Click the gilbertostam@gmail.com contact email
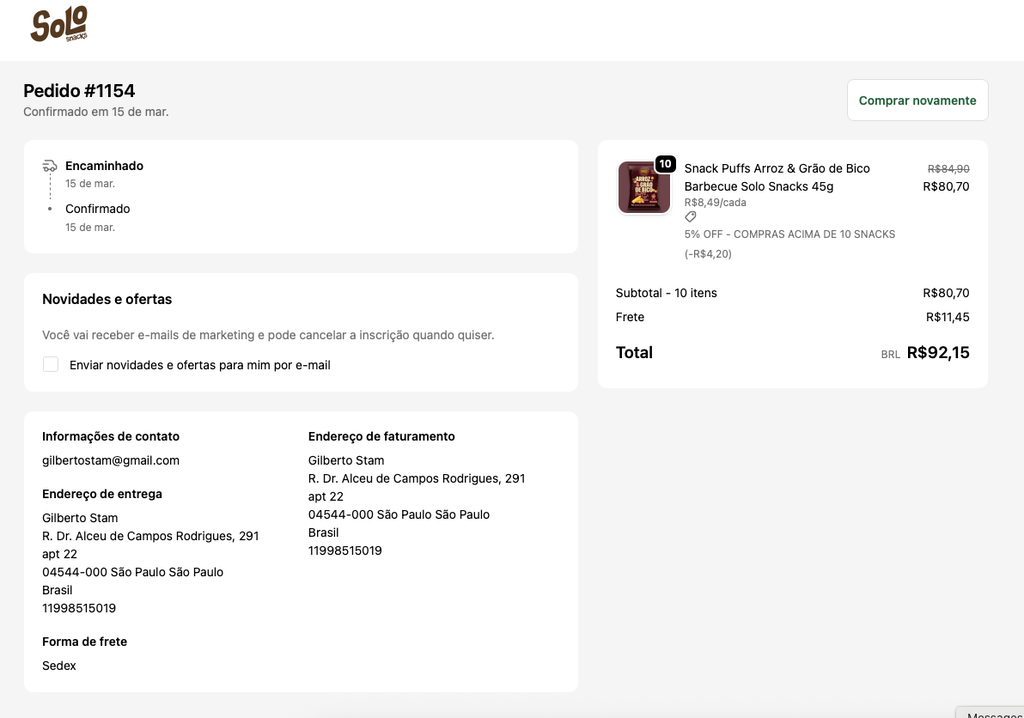1024x718 pixels. pos(110,461)
